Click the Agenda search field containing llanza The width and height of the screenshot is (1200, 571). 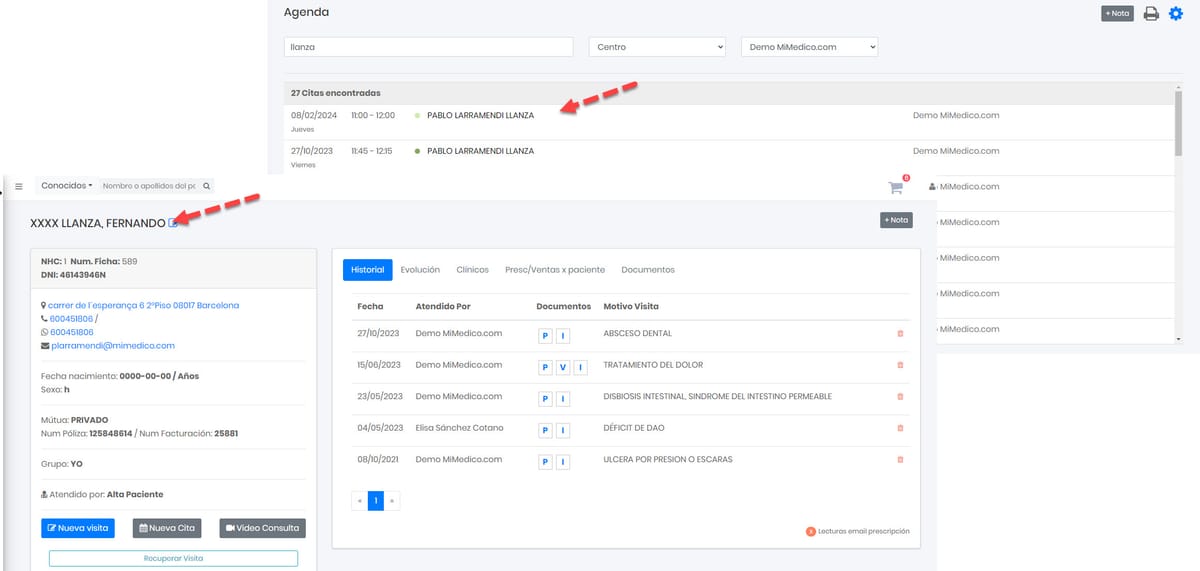428,47
